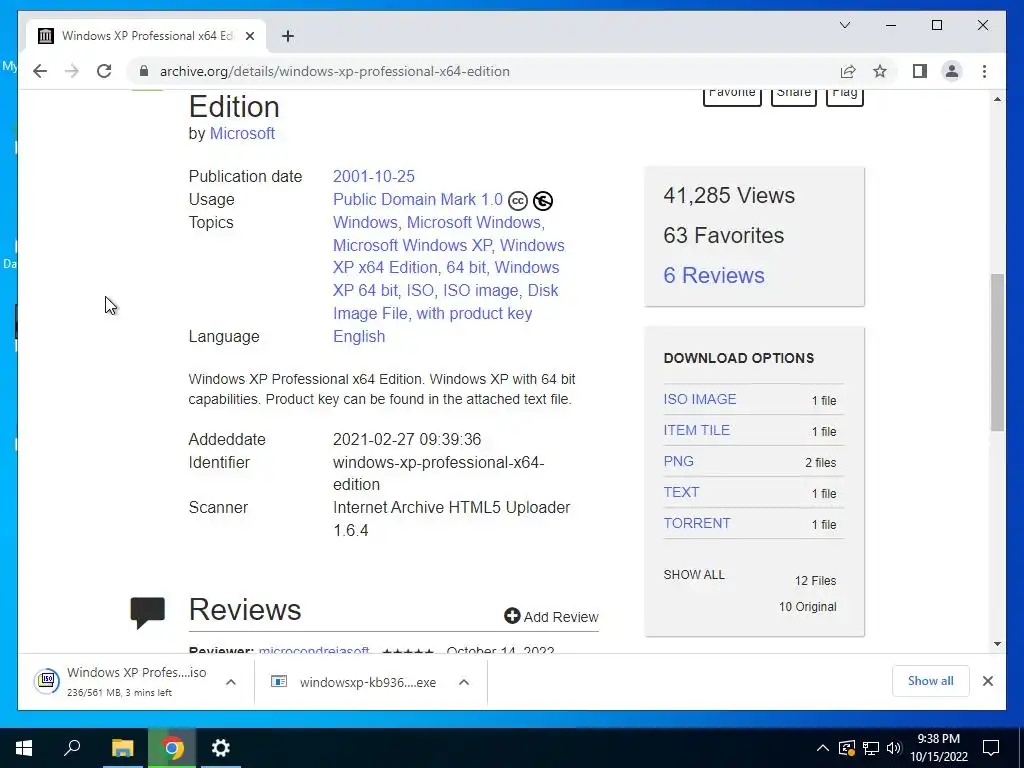This screenshot has height=768, width=1024.
Task: Go back to the previous page
Action: point(40,71)
